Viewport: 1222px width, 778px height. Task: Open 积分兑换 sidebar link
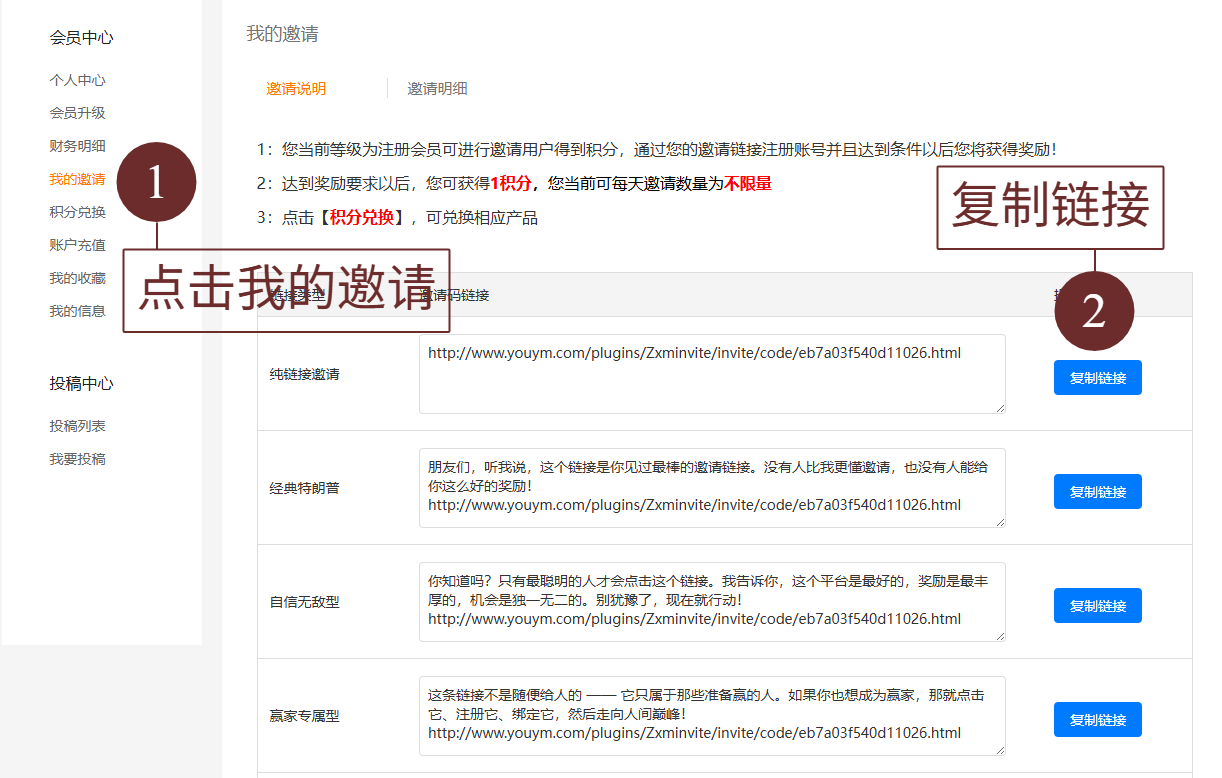pyautogui.click(x=78, y=212)
